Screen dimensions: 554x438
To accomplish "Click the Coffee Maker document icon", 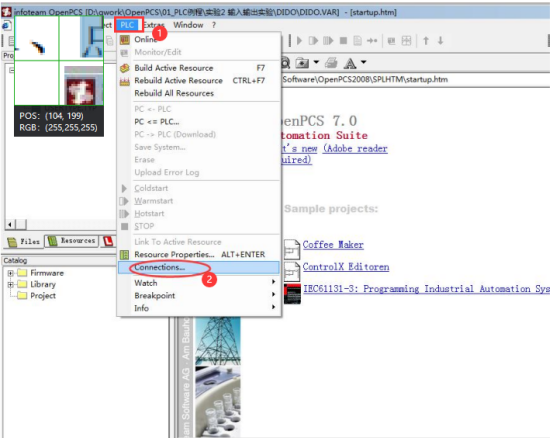I will [292, 249].
